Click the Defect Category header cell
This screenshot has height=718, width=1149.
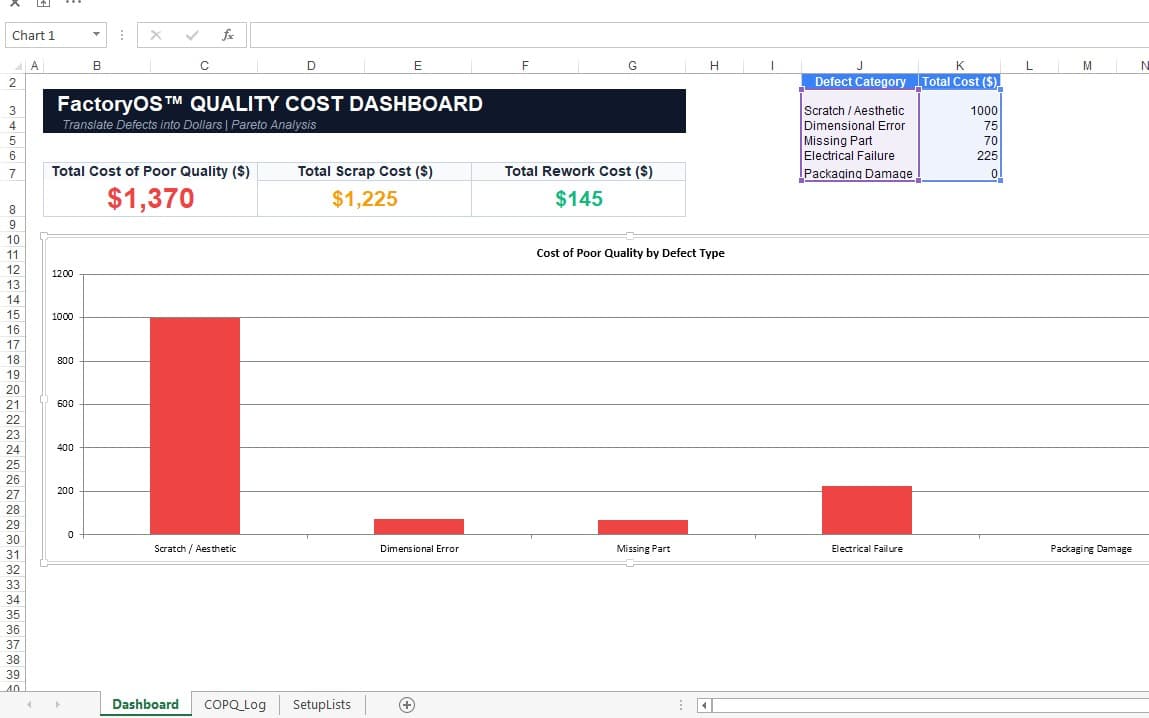(860, 81)
